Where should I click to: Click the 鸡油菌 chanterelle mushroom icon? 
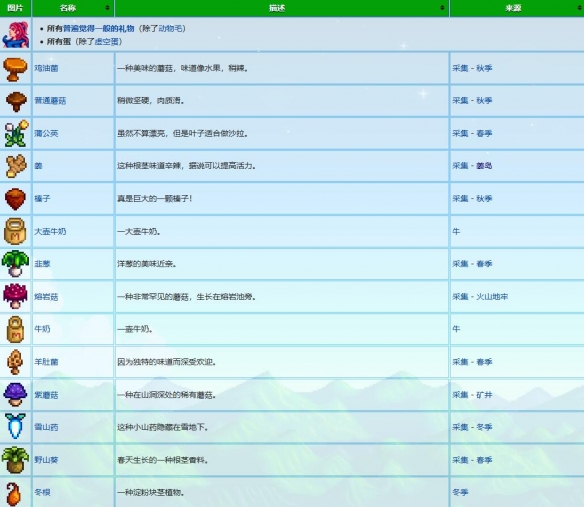[15, 69]
